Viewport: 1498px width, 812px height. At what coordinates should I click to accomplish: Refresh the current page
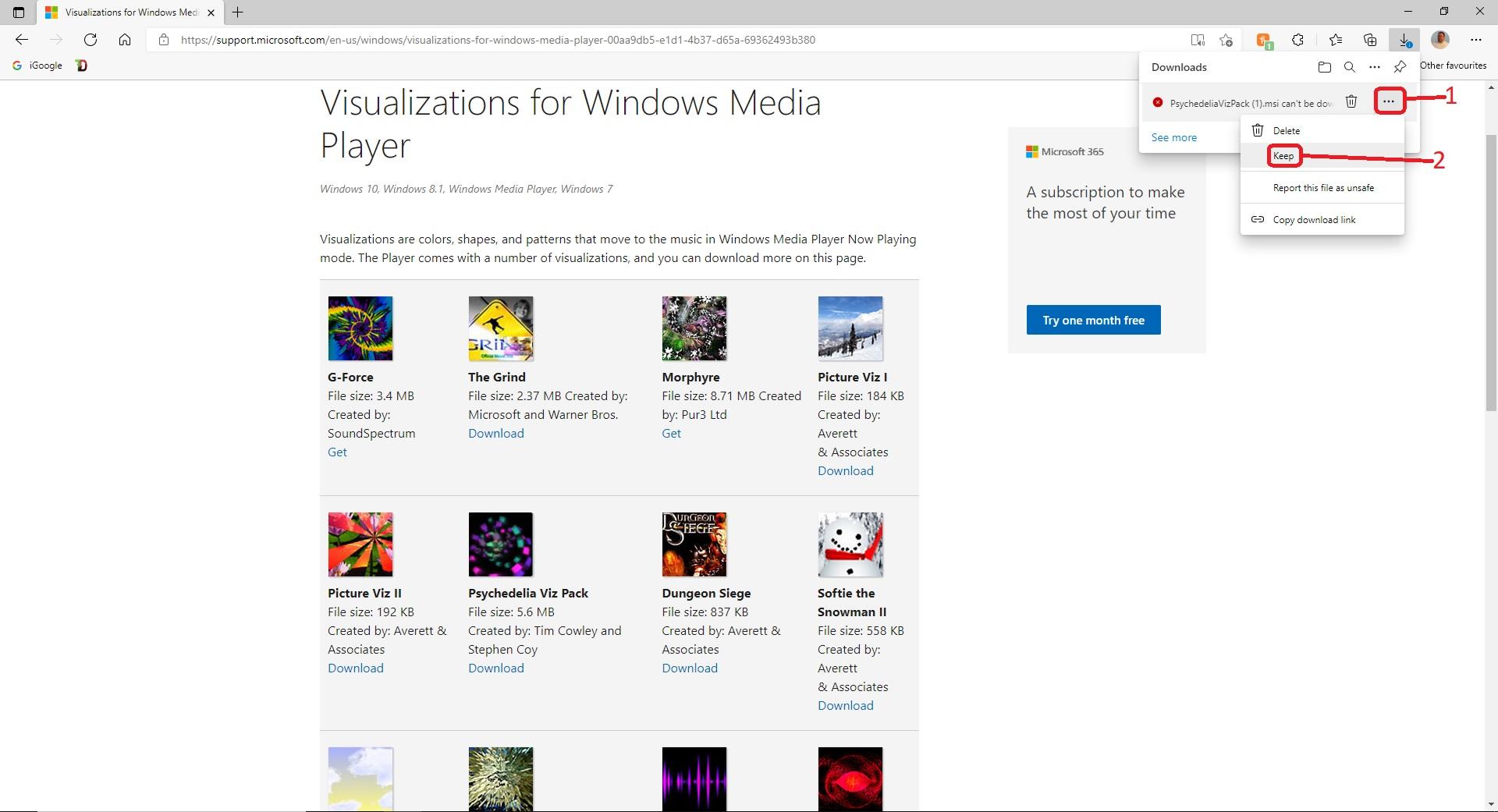91,40
